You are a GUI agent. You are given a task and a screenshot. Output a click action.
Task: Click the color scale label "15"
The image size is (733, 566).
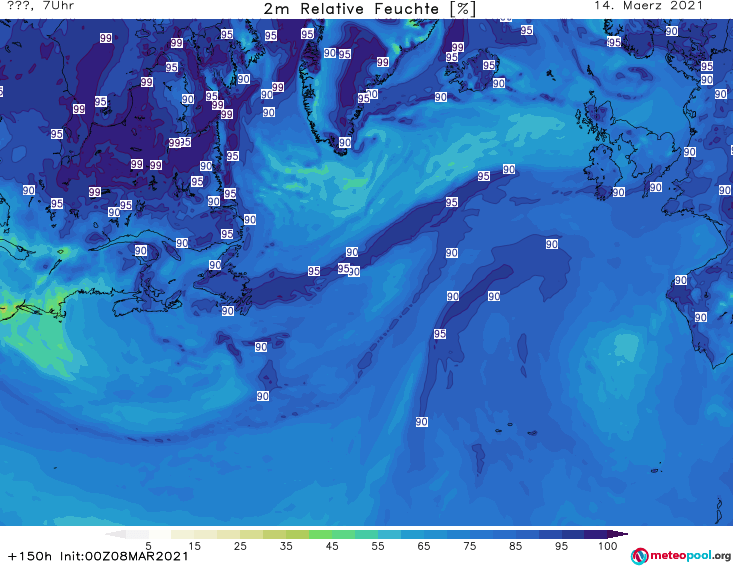pos(194,546)
